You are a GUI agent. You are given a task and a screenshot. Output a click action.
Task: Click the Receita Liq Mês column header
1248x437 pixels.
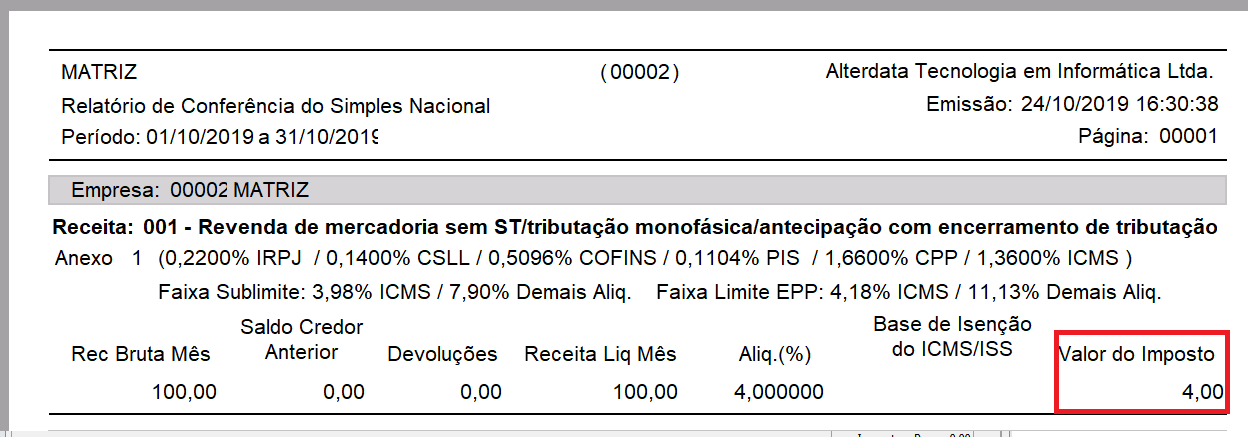point(600,354)
